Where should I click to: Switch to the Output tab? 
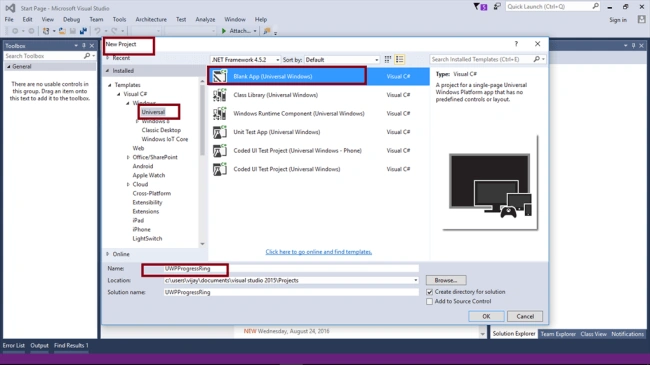[39, 345]
